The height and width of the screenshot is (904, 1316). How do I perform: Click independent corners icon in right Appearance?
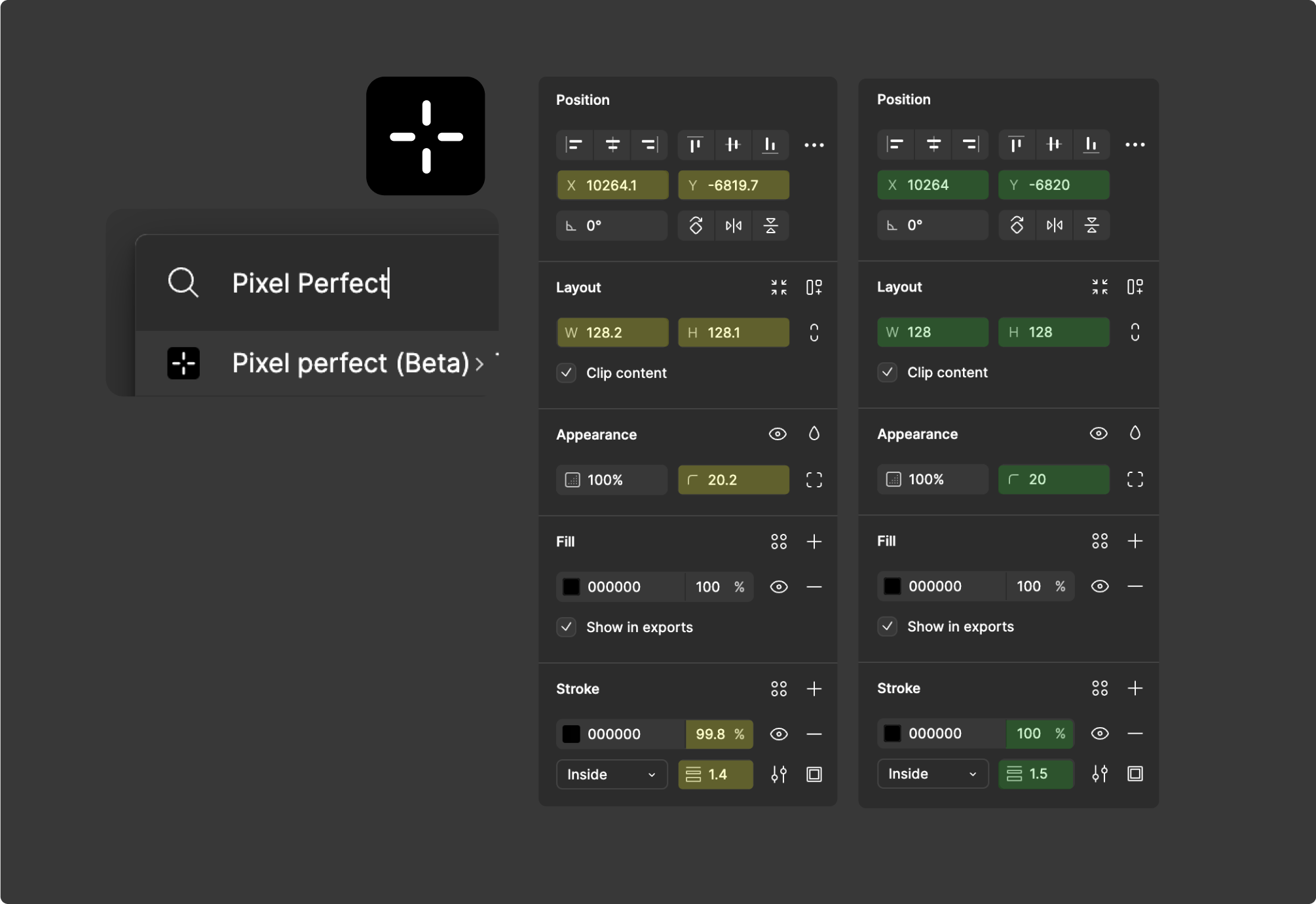tap(1135, 480)
